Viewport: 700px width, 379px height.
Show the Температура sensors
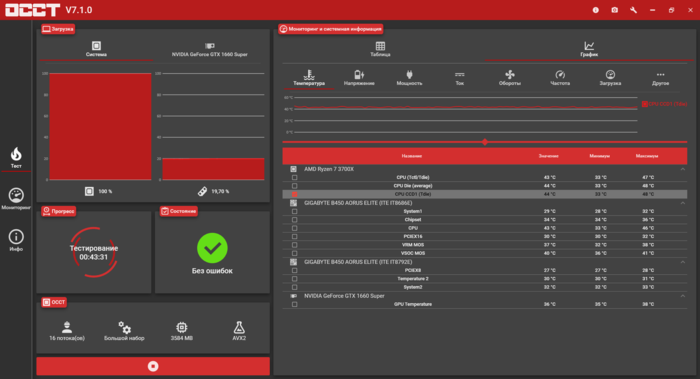pyautogui.click(x=309, y=78)
